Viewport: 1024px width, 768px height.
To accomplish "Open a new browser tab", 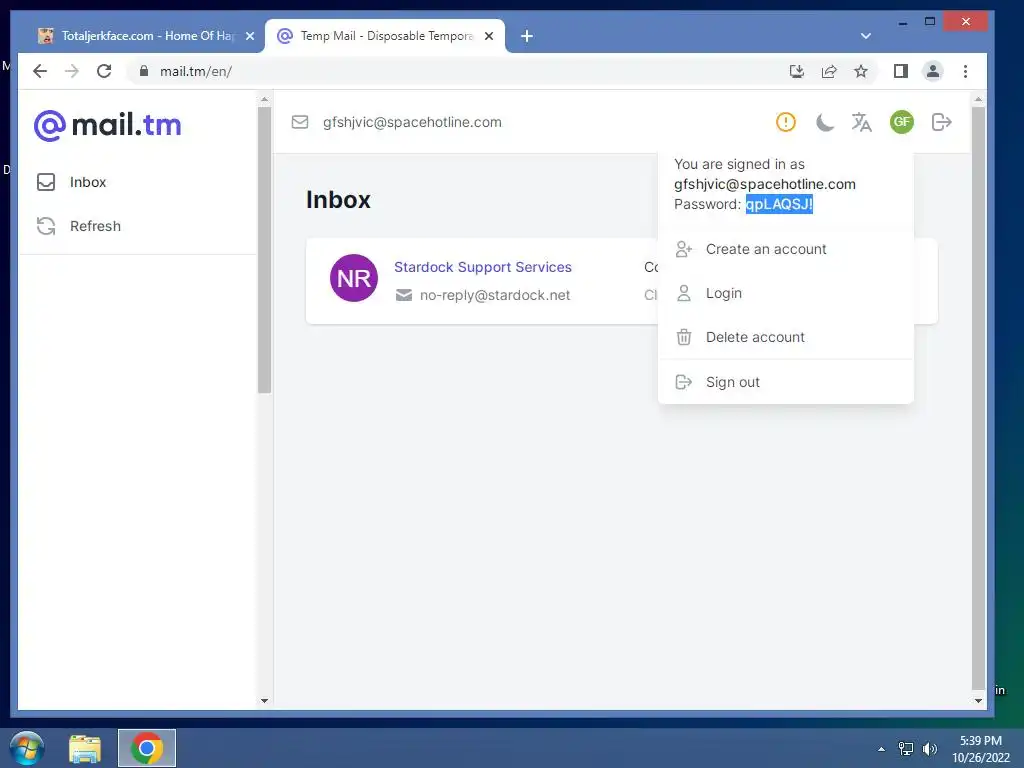I will coord(527,37).
